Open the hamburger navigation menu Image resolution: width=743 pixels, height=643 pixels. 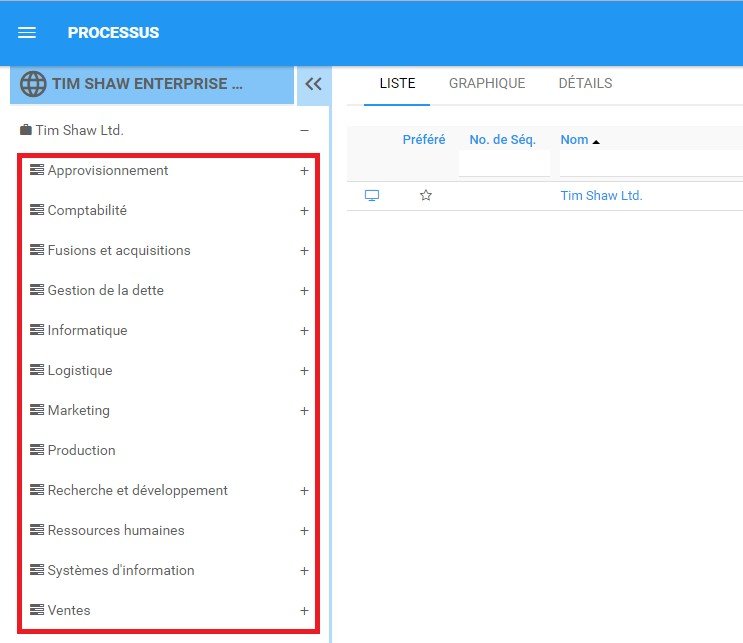tap(27, 32)
